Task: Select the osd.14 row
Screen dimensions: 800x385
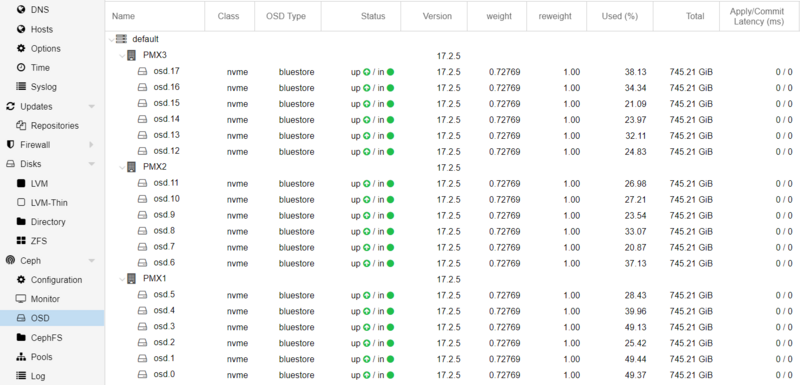Action: point(453,120)
